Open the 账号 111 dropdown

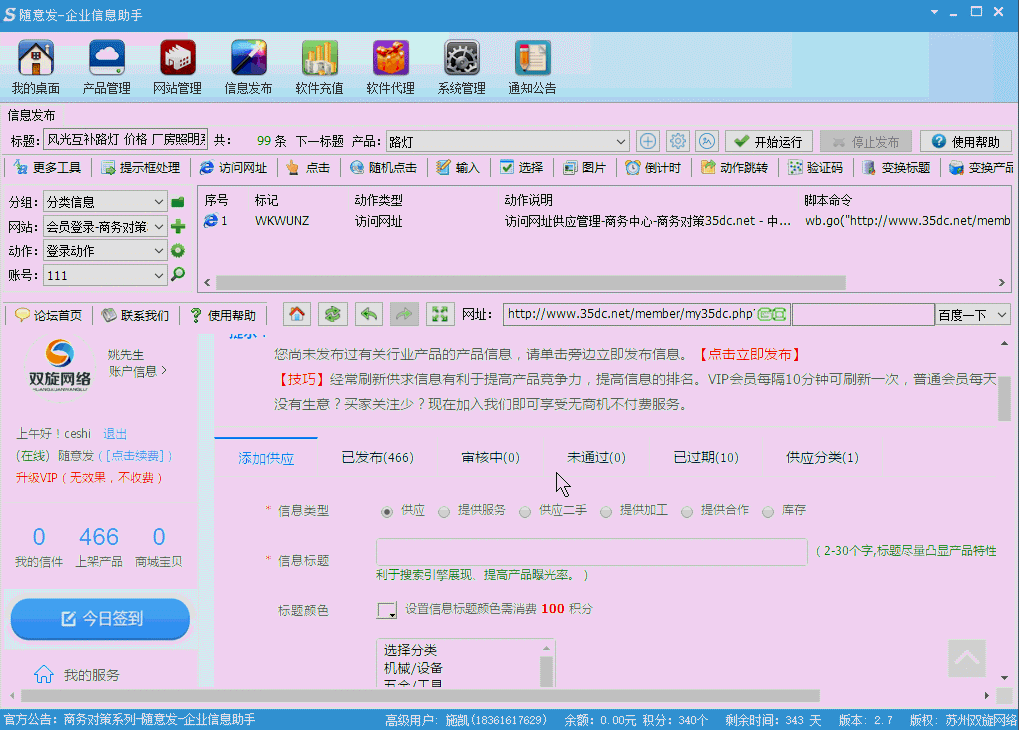point(105,275)
